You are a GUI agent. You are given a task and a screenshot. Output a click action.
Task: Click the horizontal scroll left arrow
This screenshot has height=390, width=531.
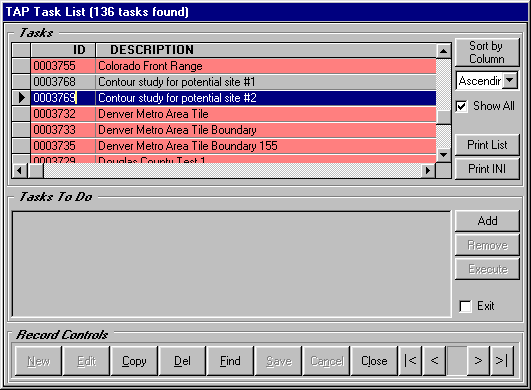pos(19,170)
